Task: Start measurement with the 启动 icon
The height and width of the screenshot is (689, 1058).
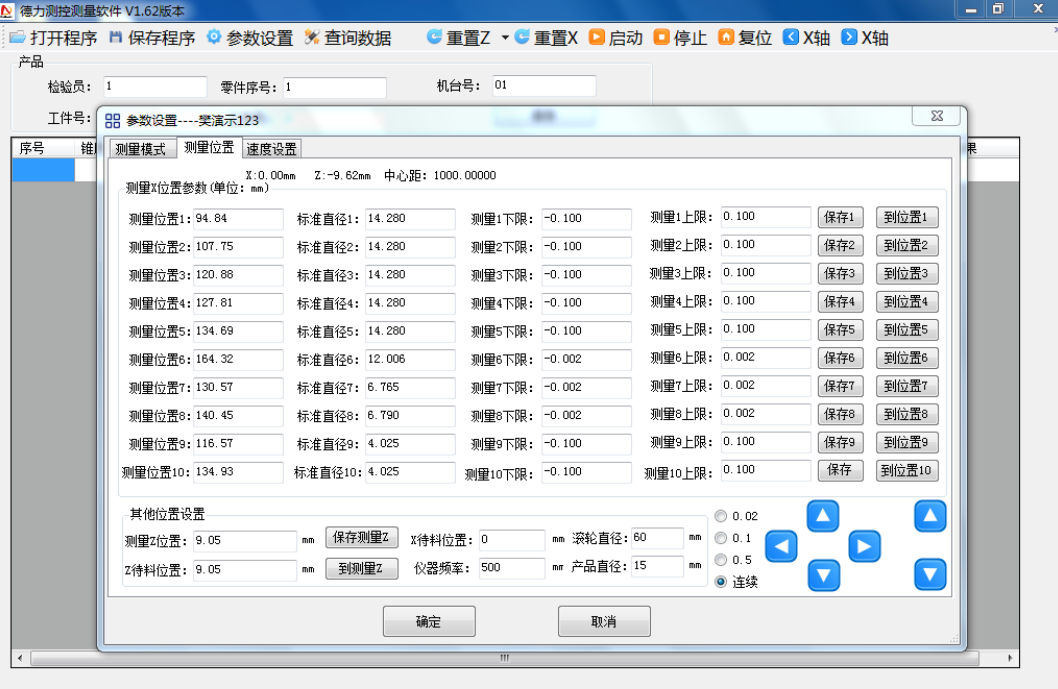Action: pos(608,38)
